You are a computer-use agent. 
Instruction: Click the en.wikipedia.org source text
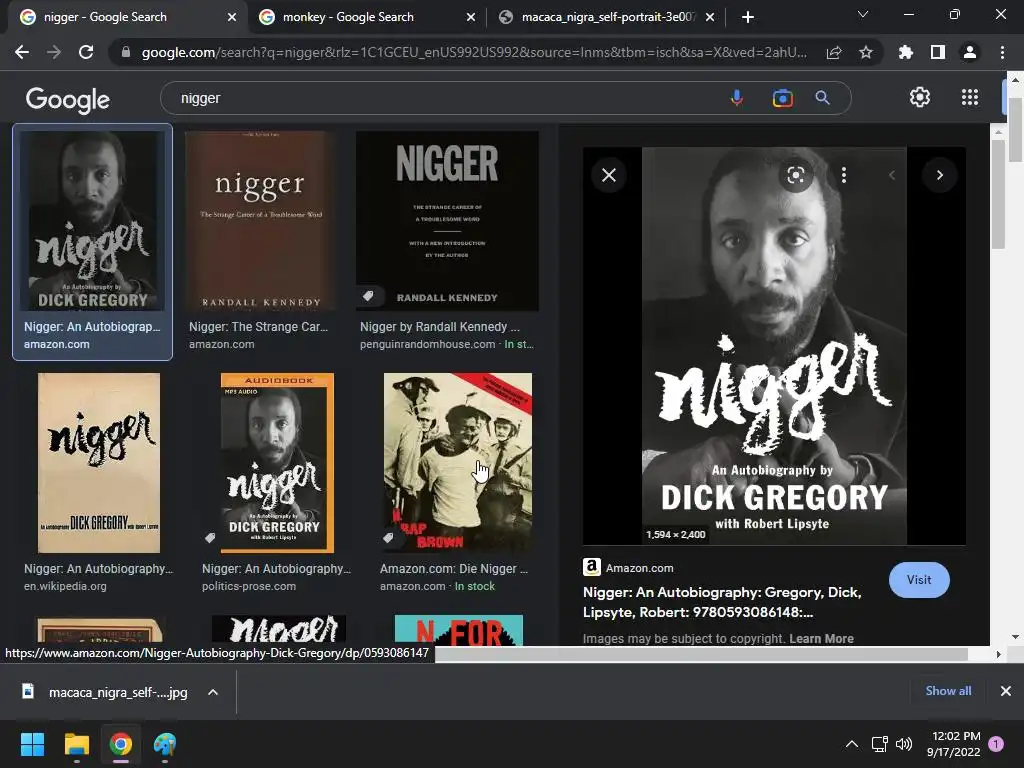65,586
